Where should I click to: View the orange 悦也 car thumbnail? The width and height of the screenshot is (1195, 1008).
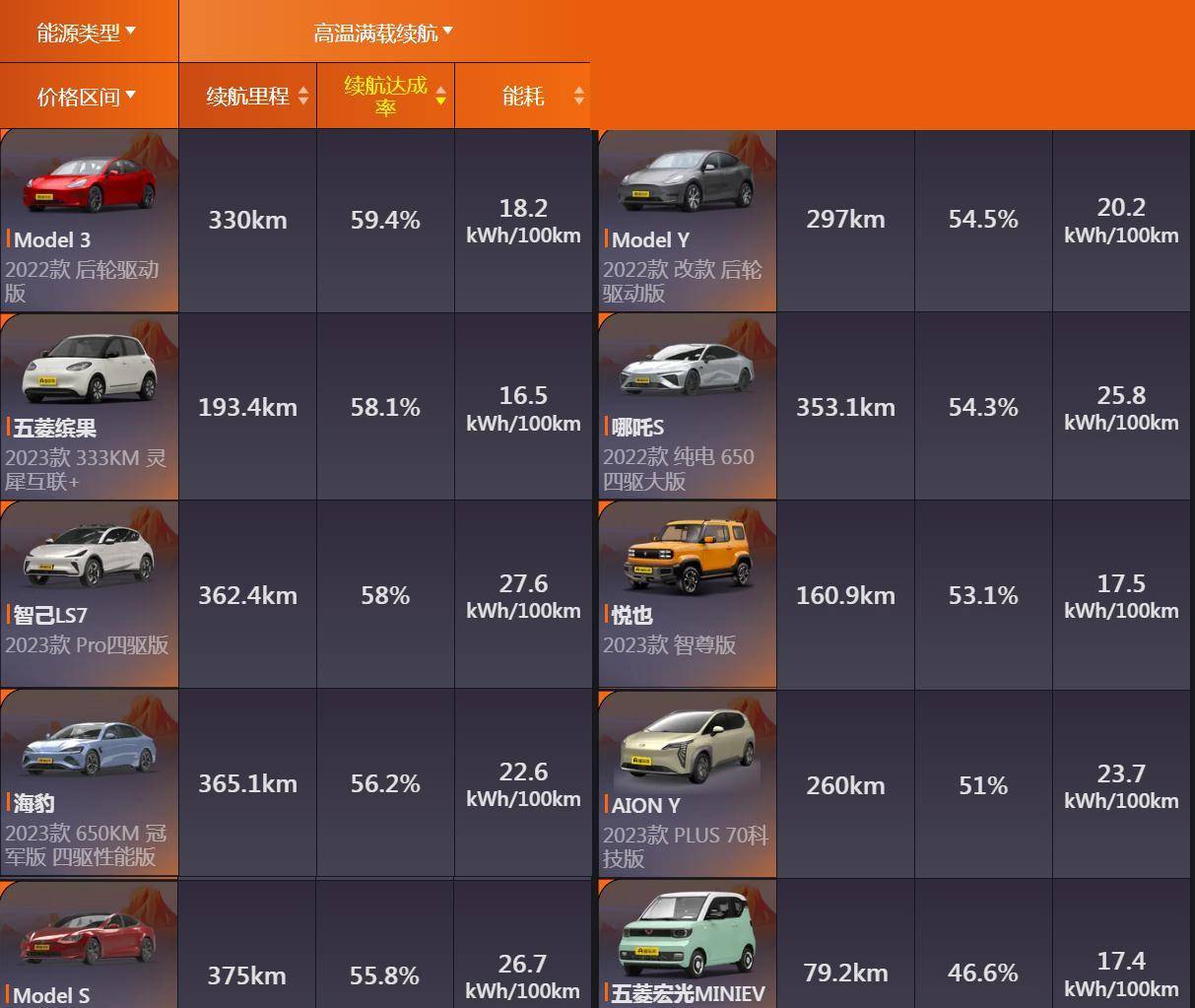[x=686, y=555]
